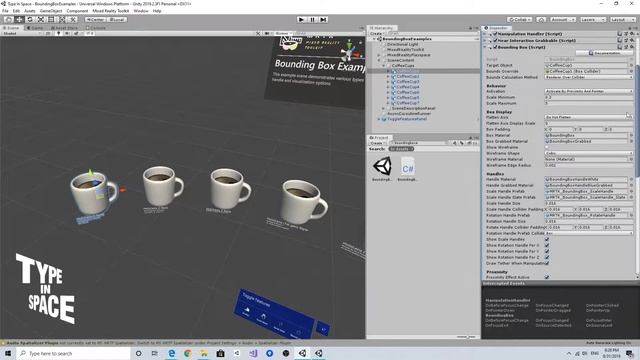Select ToggleFeaturesPanel in the Hierarchy
Viewport: 640px width, 360px height.
pyautogui.click(x=407, y=119)
